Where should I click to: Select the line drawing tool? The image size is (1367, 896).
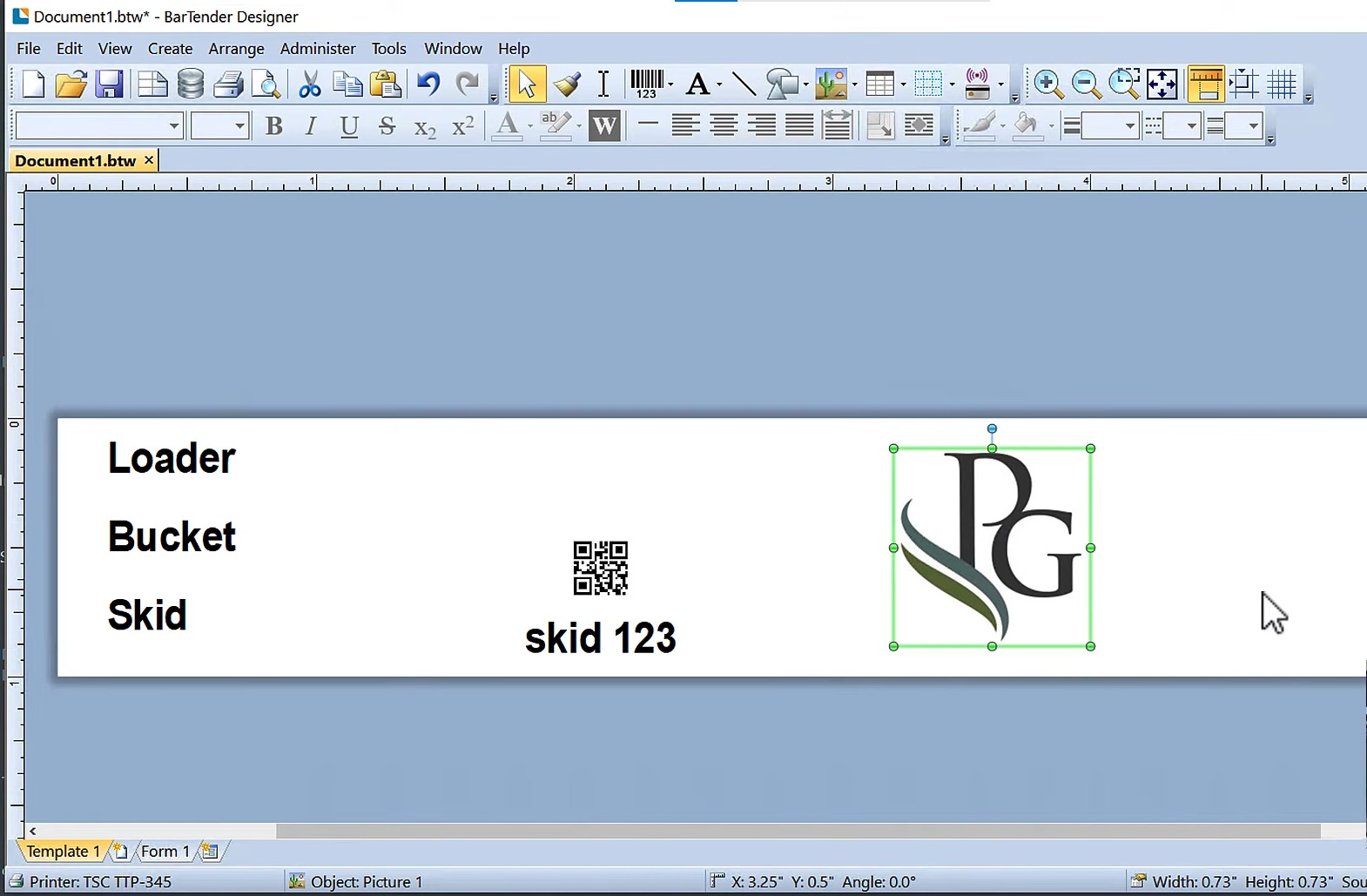tap(744, 84)
